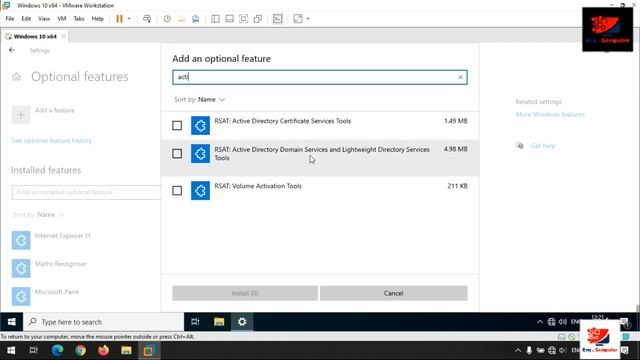Click Find an installed optional feature box
The image size is (640, 360).
86,192
